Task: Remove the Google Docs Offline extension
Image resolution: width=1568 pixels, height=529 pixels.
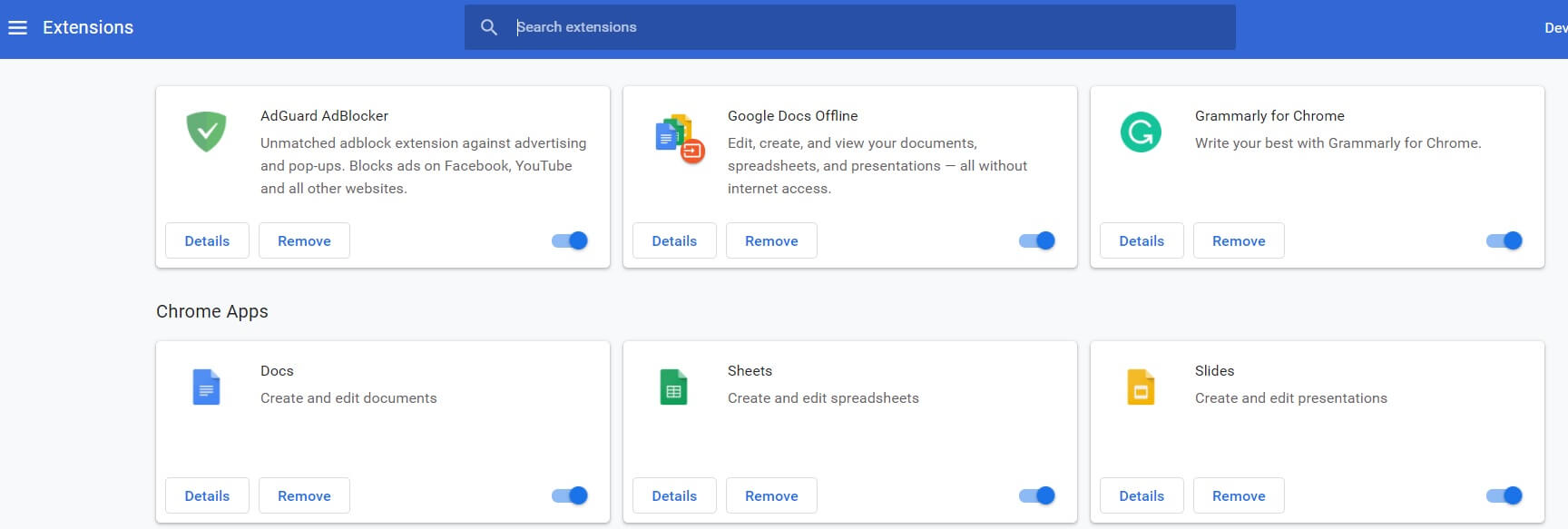Action: (x=771, y=240)
